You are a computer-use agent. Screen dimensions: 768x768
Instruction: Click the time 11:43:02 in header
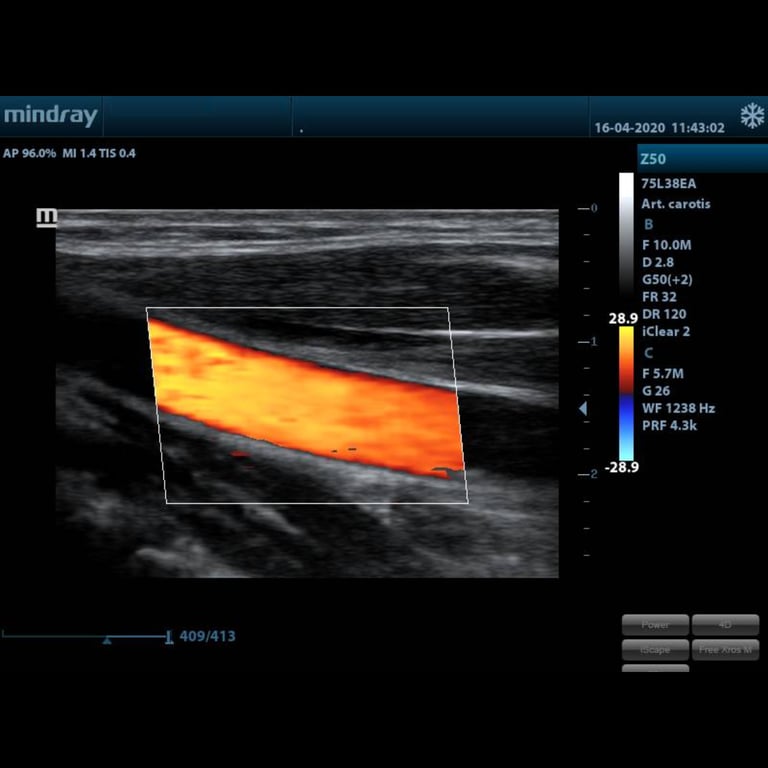[697, 128]
